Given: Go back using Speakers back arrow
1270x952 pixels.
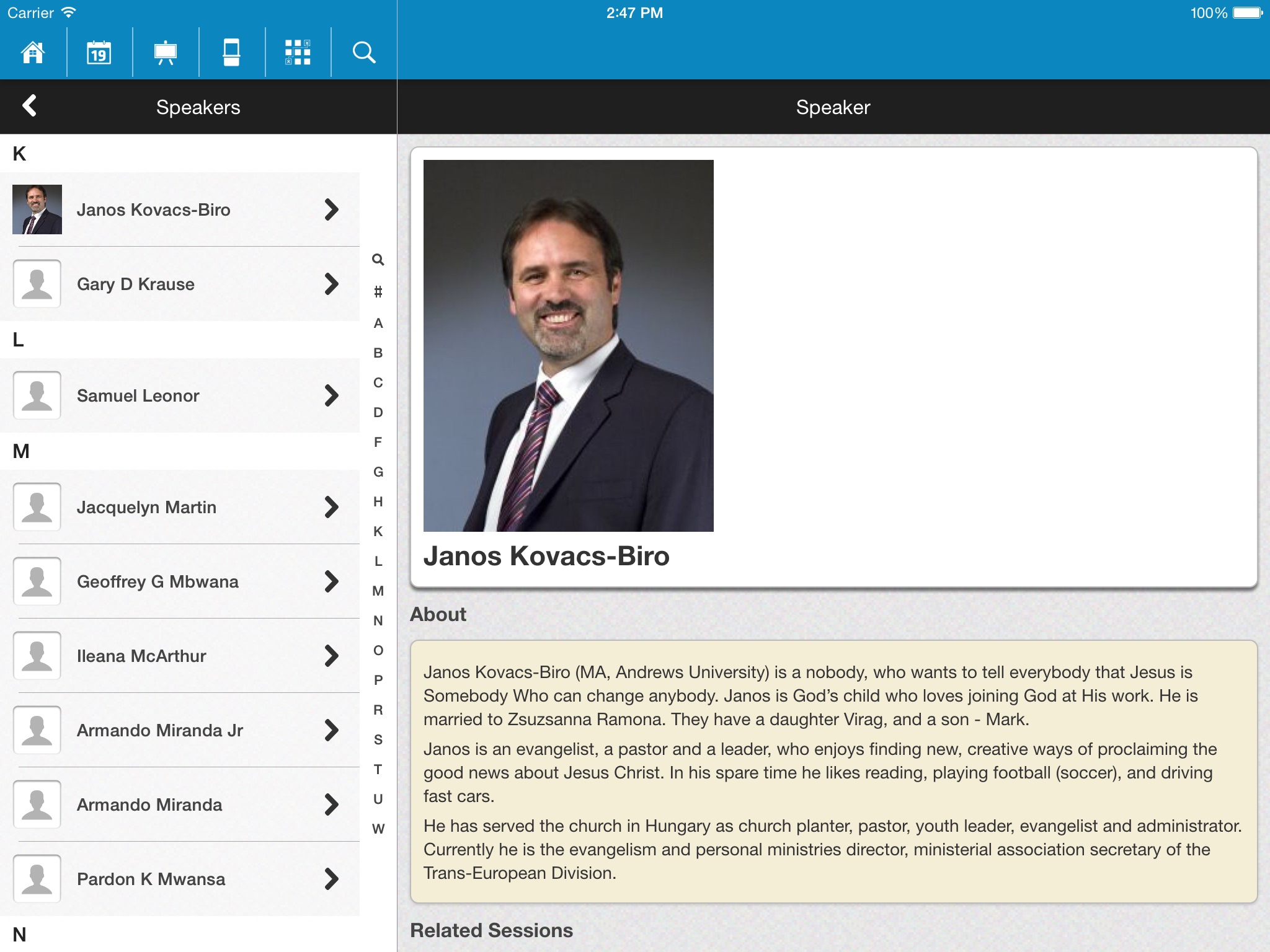Looking at the screenshot, I should pyautogui.click(x=30, y=106).
